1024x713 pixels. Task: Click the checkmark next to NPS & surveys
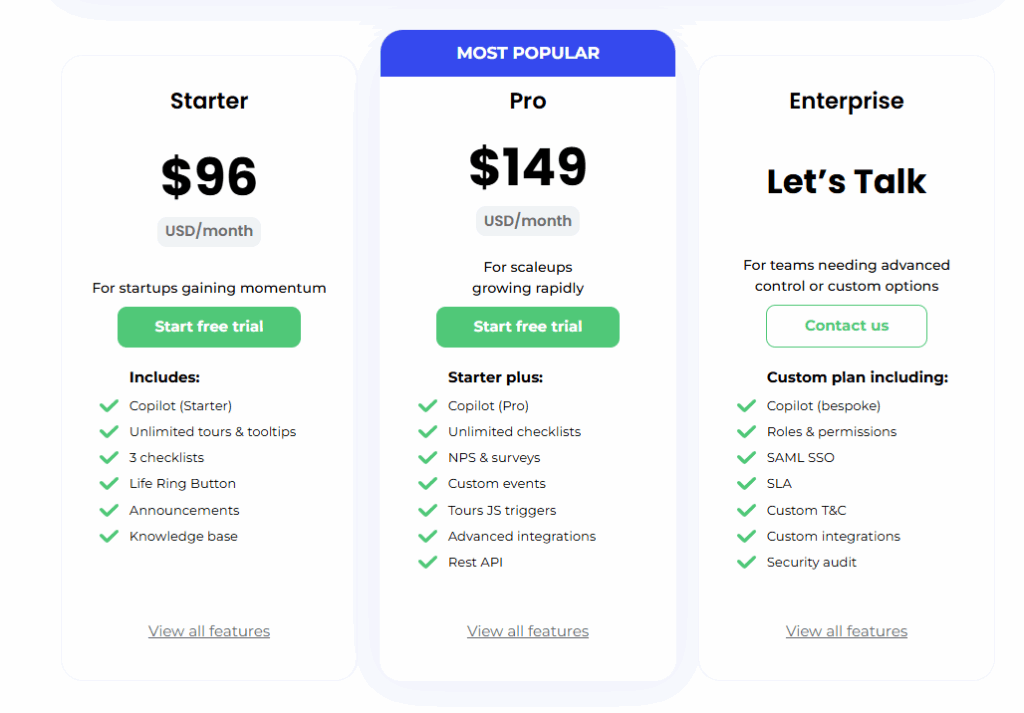(428, 458)
